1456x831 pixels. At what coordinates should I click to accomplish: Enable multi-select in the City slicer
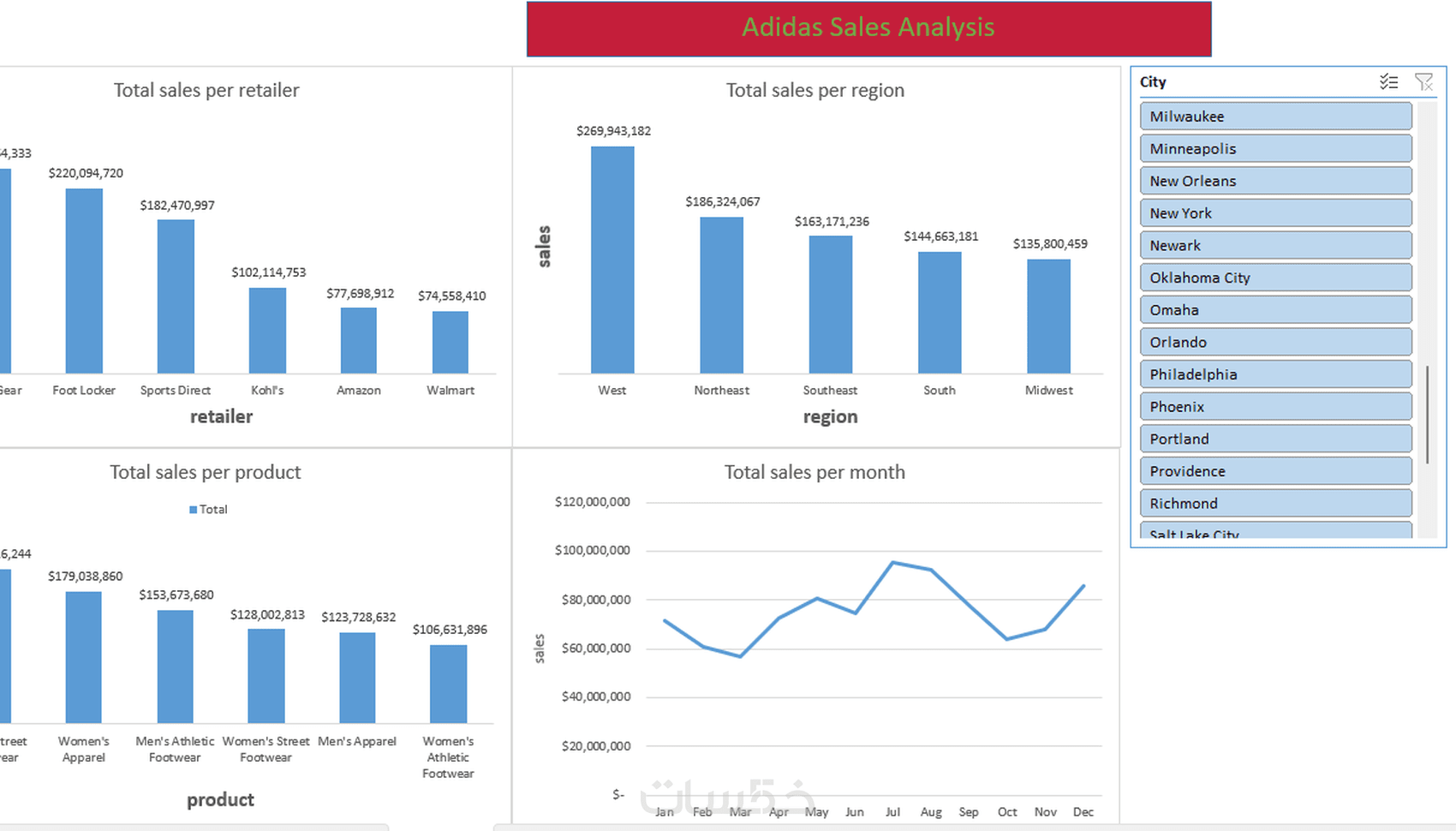(1389, 81)
